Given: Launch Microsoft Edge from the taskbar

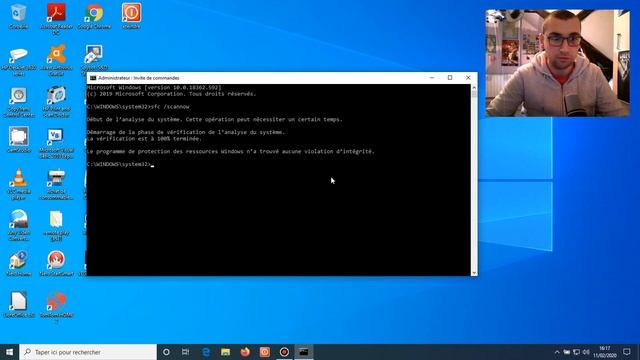Looking at the screenshot, I should pos(206,352).
